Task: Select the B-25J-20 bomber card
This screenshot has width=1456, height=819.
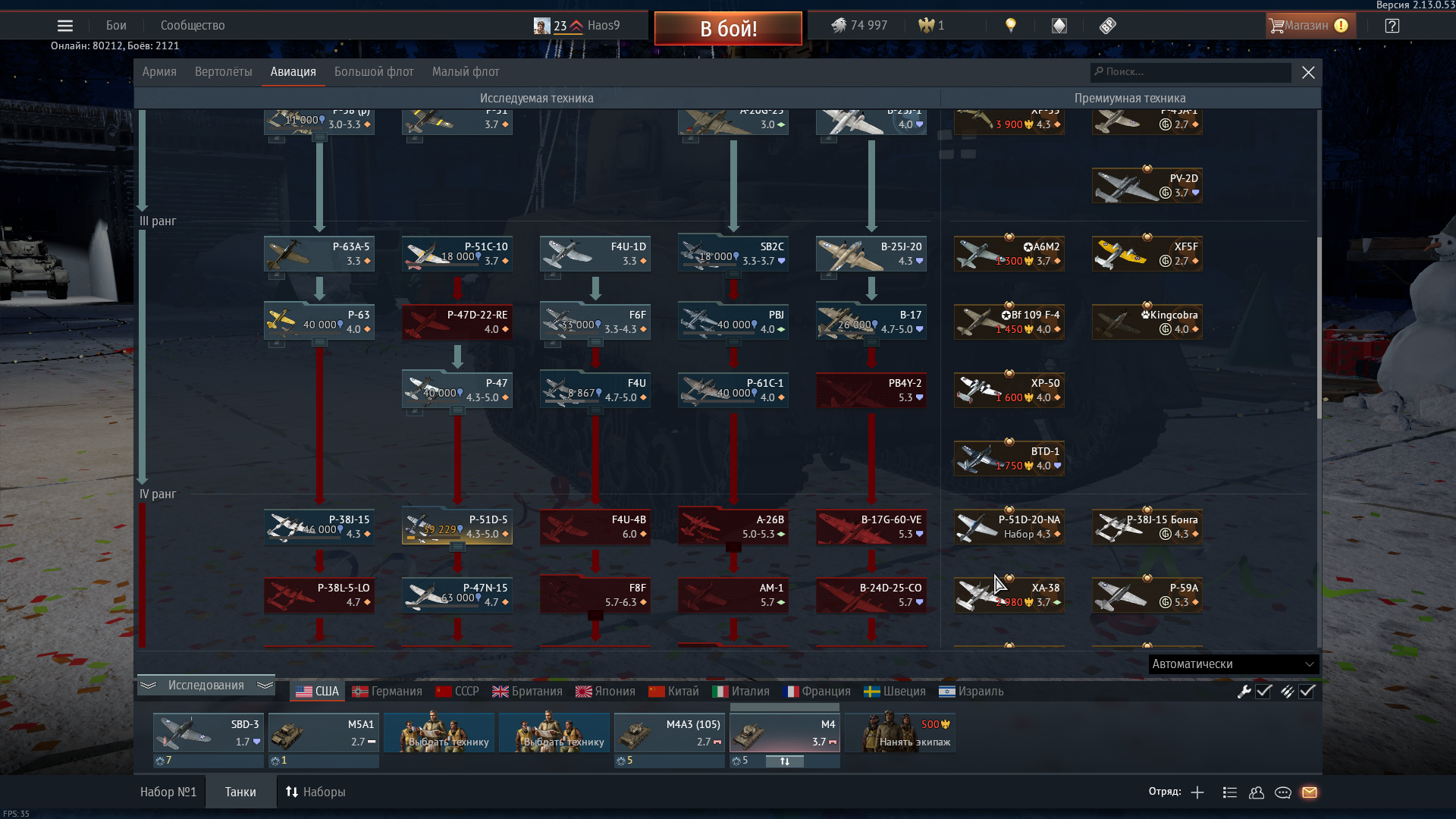Action: pos(871,254)
